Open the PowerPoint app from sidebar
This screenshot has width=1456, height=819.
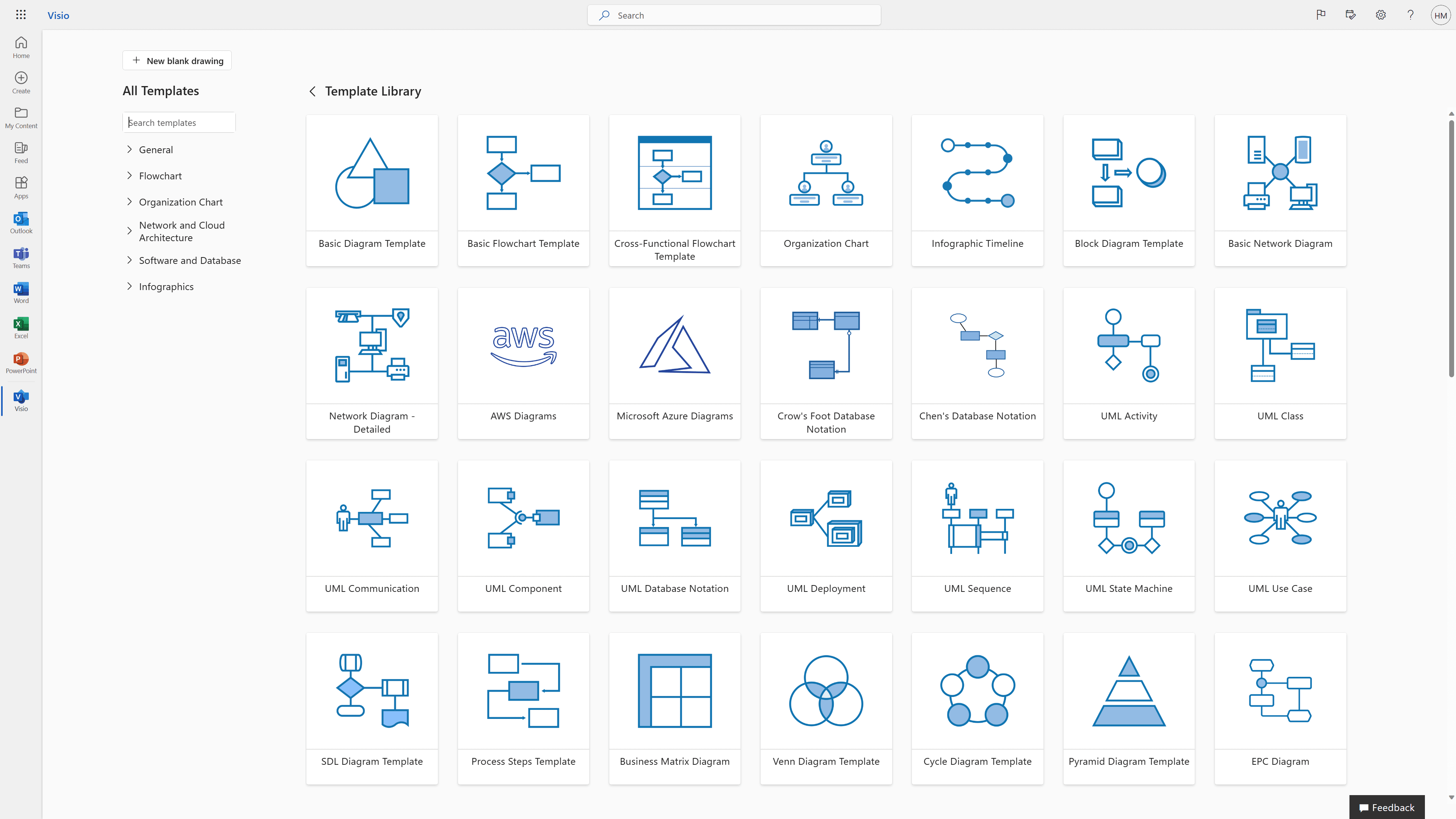21,362
